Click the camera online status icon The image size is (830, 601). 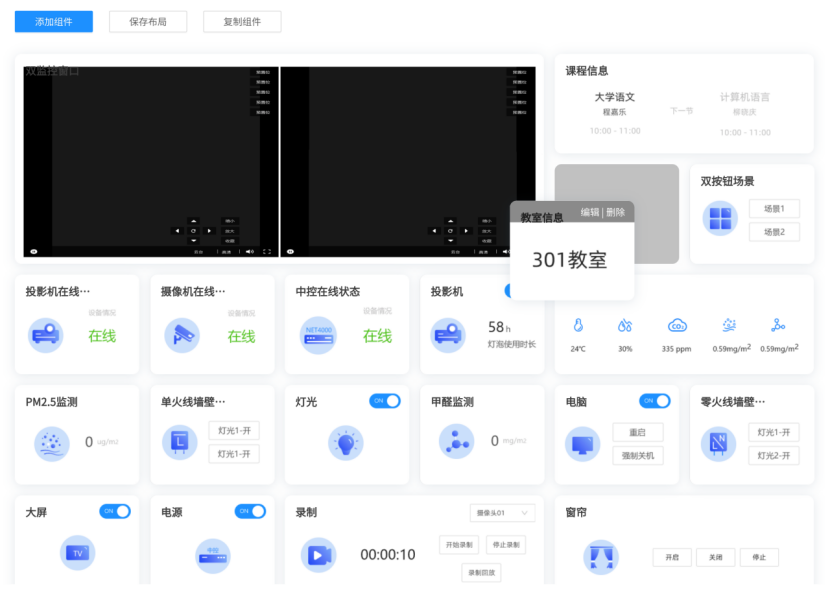point(182,335)
